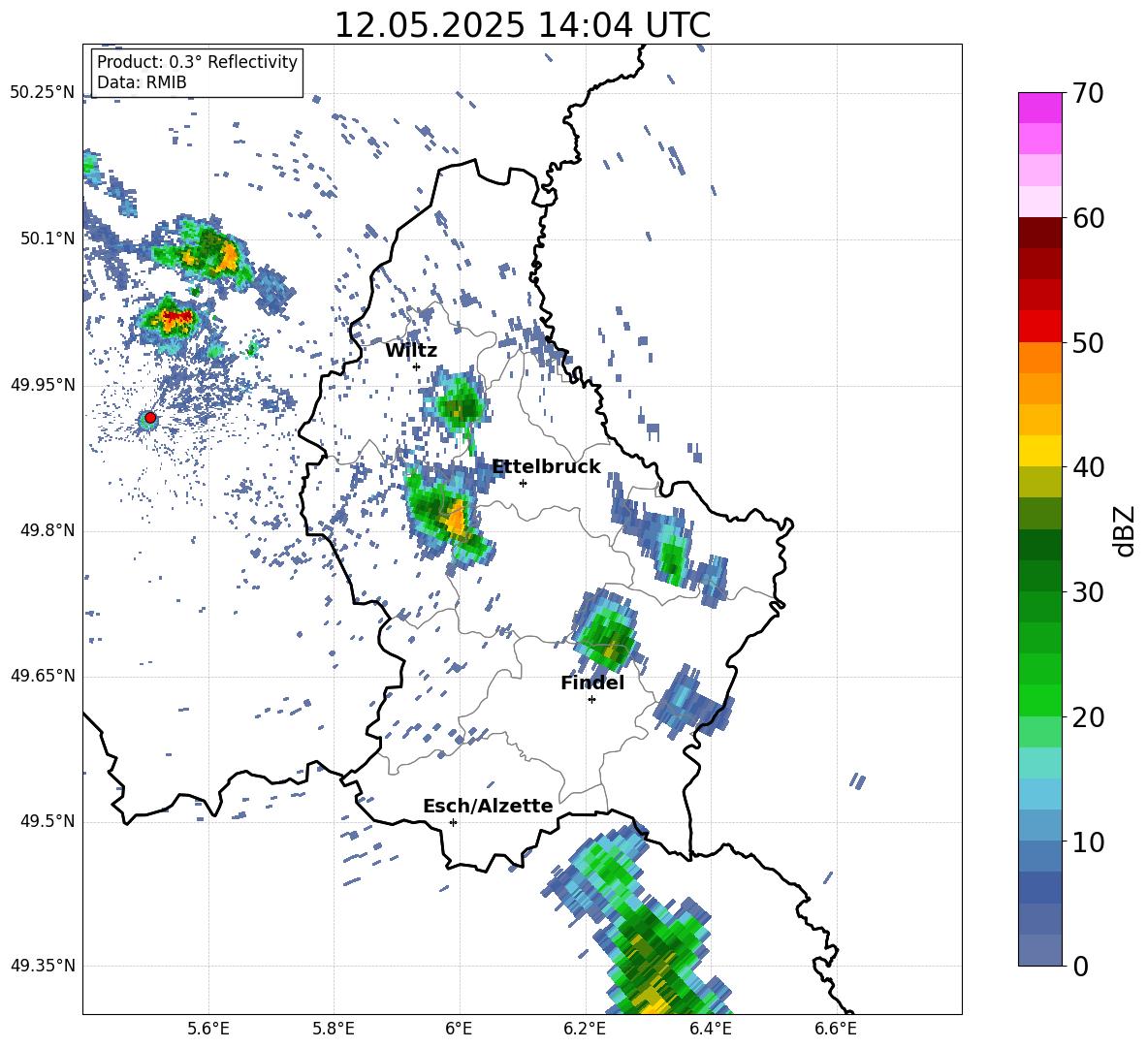Screen dimensions: 1148x1048
Task: Click the 6°E longitude label
Action: point(459,1029)
